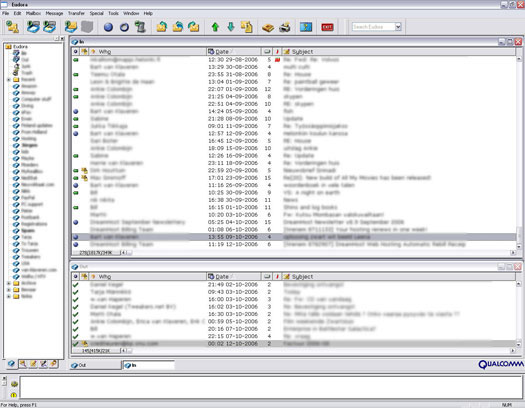Open the Tools menu

(114, 13)
